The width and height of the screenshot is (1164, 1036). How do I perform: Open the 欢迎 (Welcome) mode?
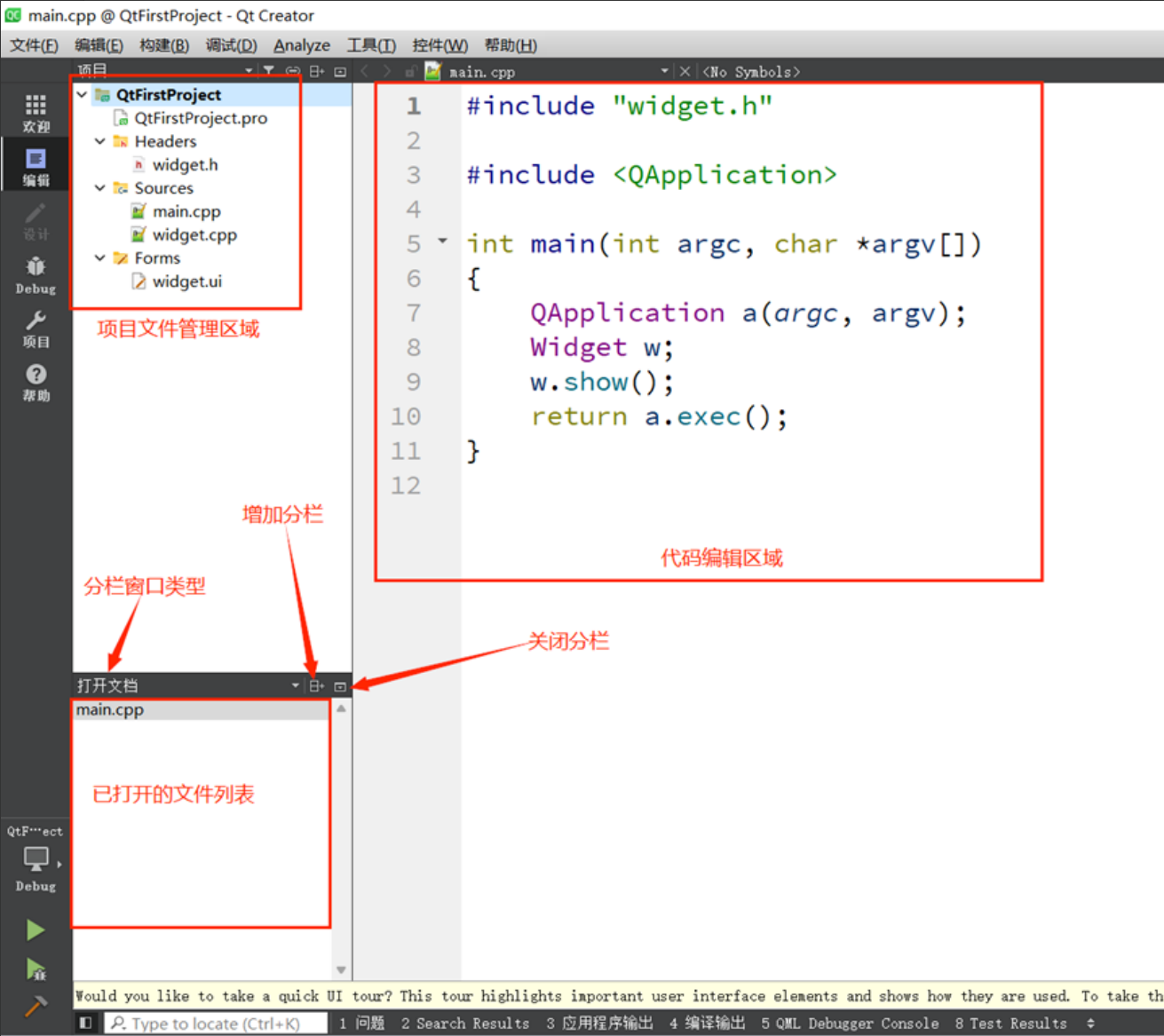tap(36, 114)
